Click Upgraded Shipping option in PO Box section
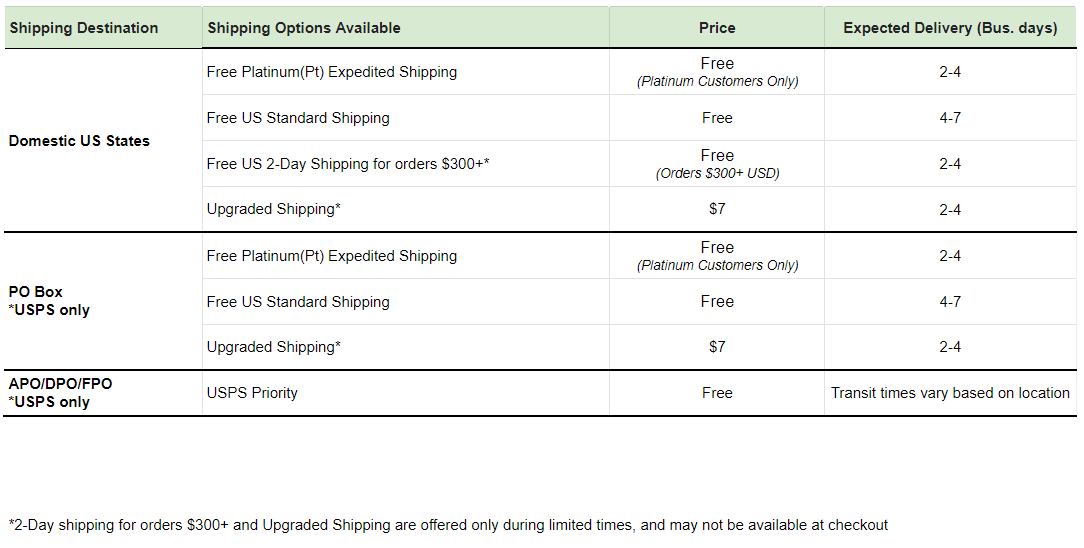 [x=274, y=347]
